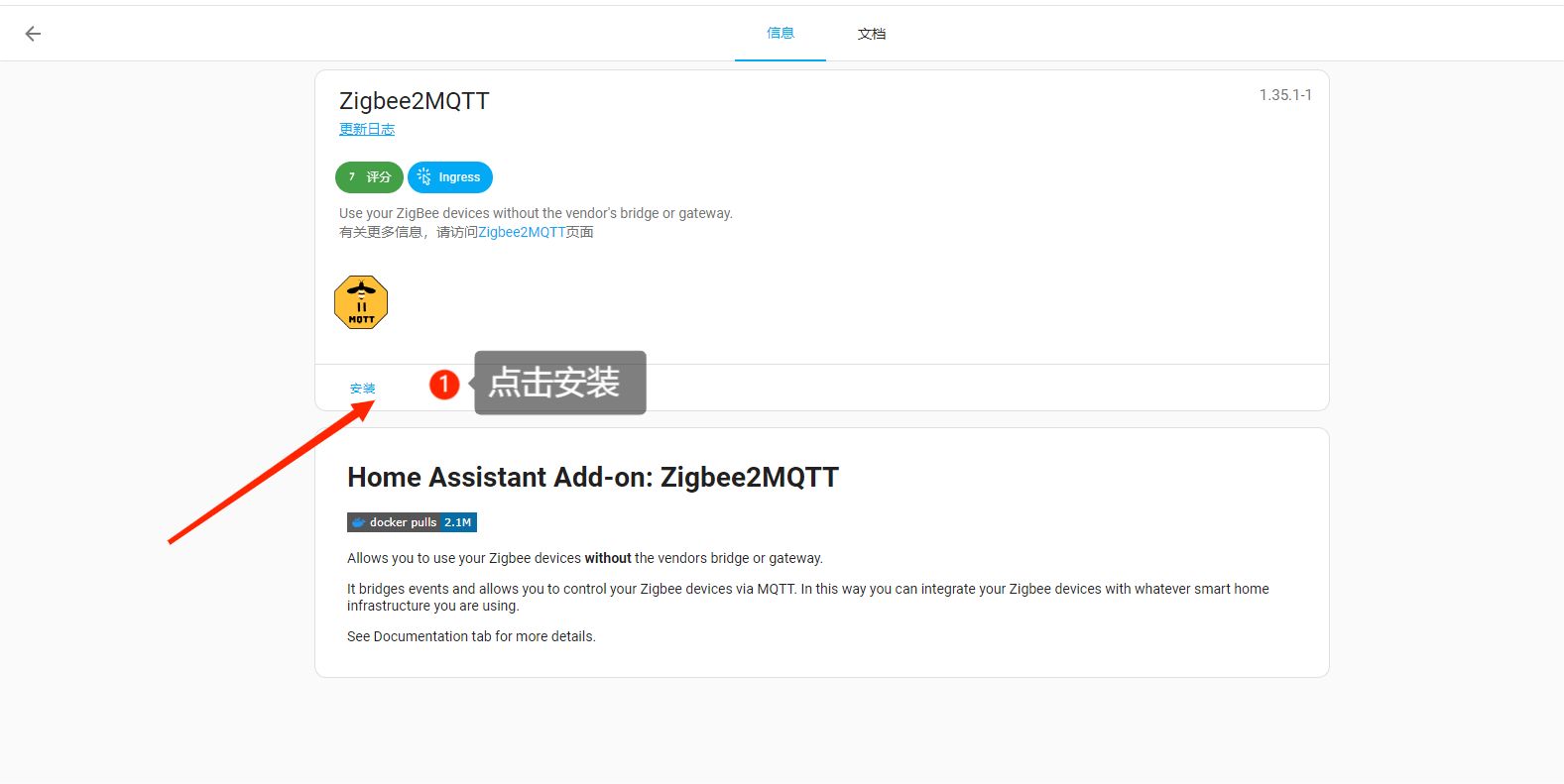This screenshot has height=784, width=1564.
Task: Click the Ingress text label
Action: click(459, 177)
